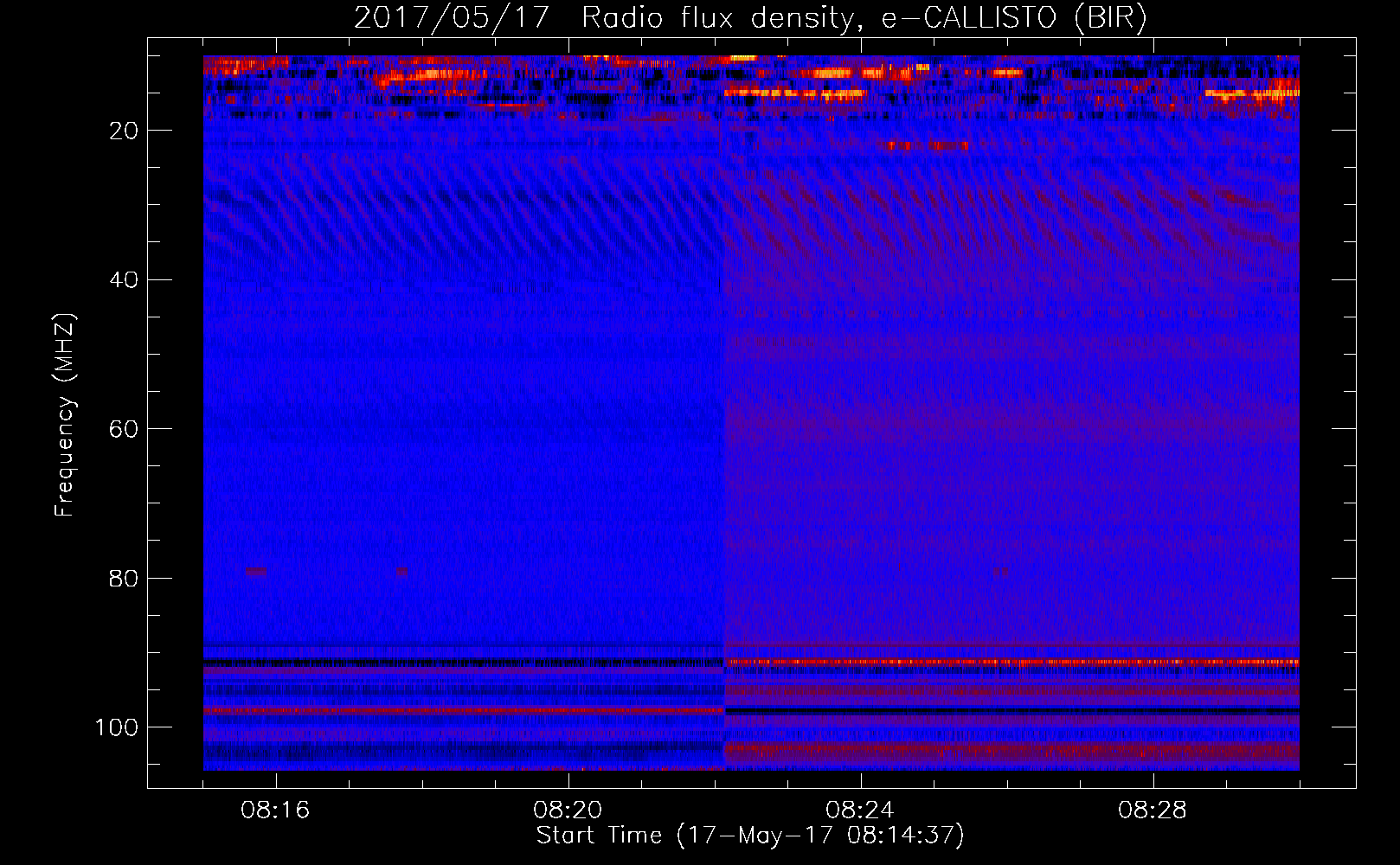Click the "Start Time (17-May-17 08:14:37)" label
This screenshot has width=1400, height=865.
pyautogui.click(x=750, y=836)
